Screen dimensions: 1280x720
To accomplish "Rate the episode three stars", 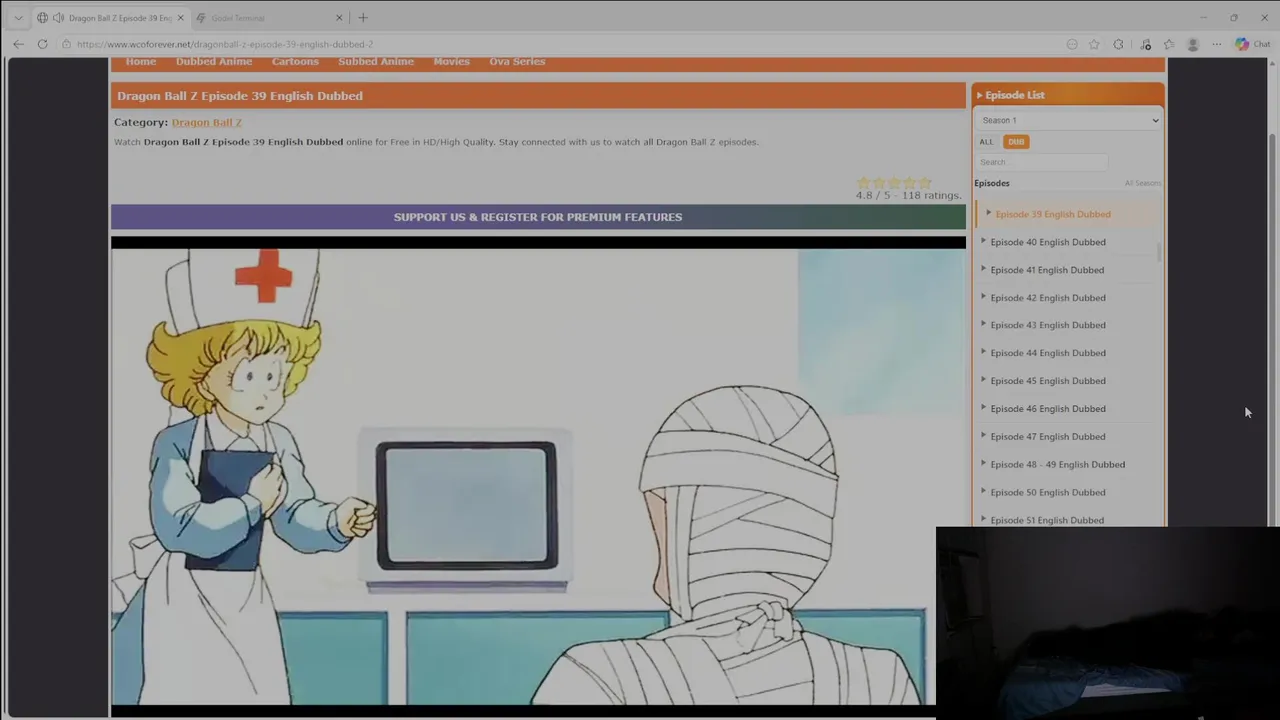I will click(x=894, y=183).
